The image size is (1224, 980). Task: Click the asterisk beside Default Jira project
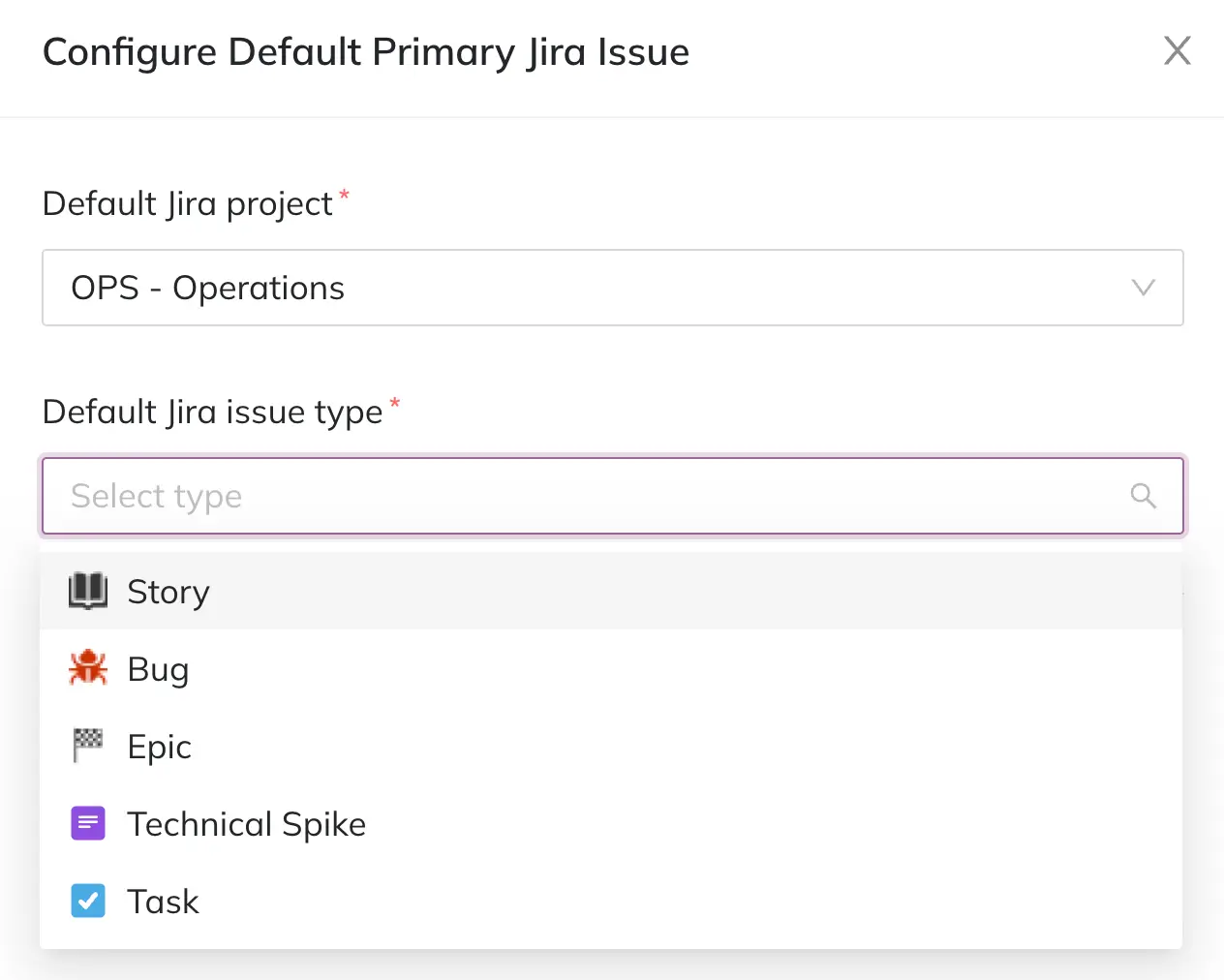tap(344, 196)
